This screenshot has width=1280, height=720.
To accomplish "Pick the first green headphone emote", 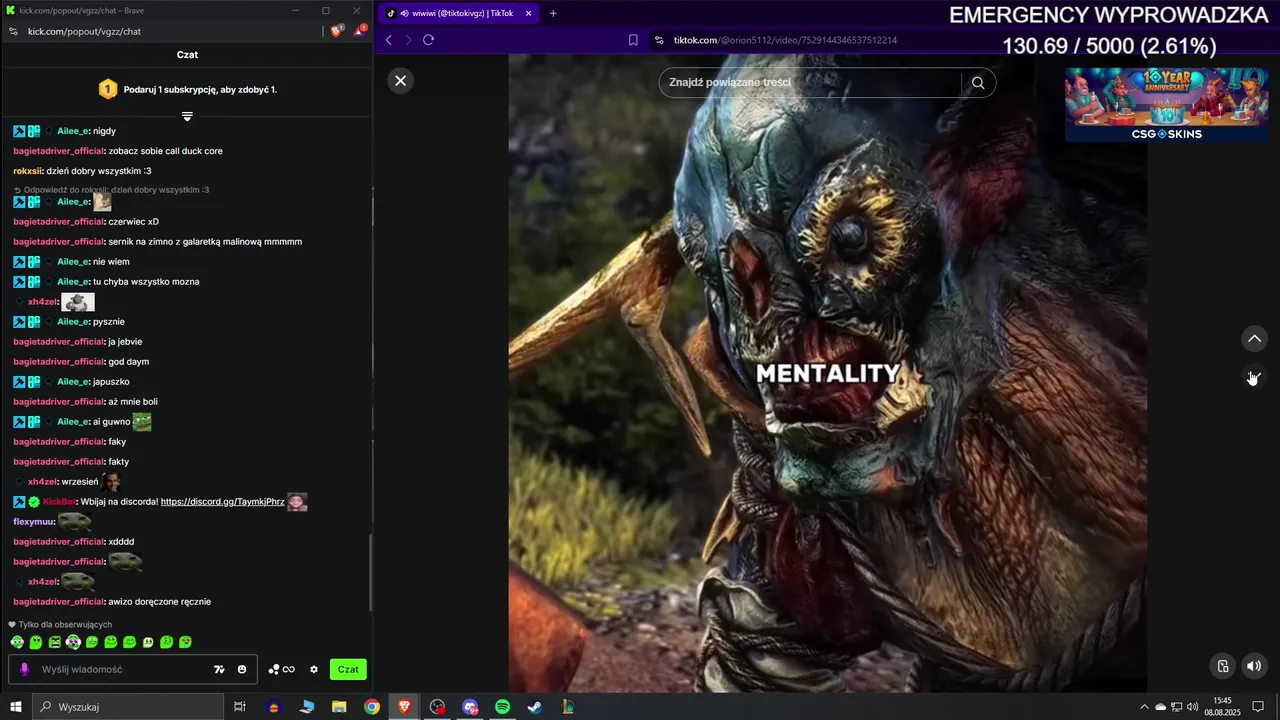I will point(17,642).
